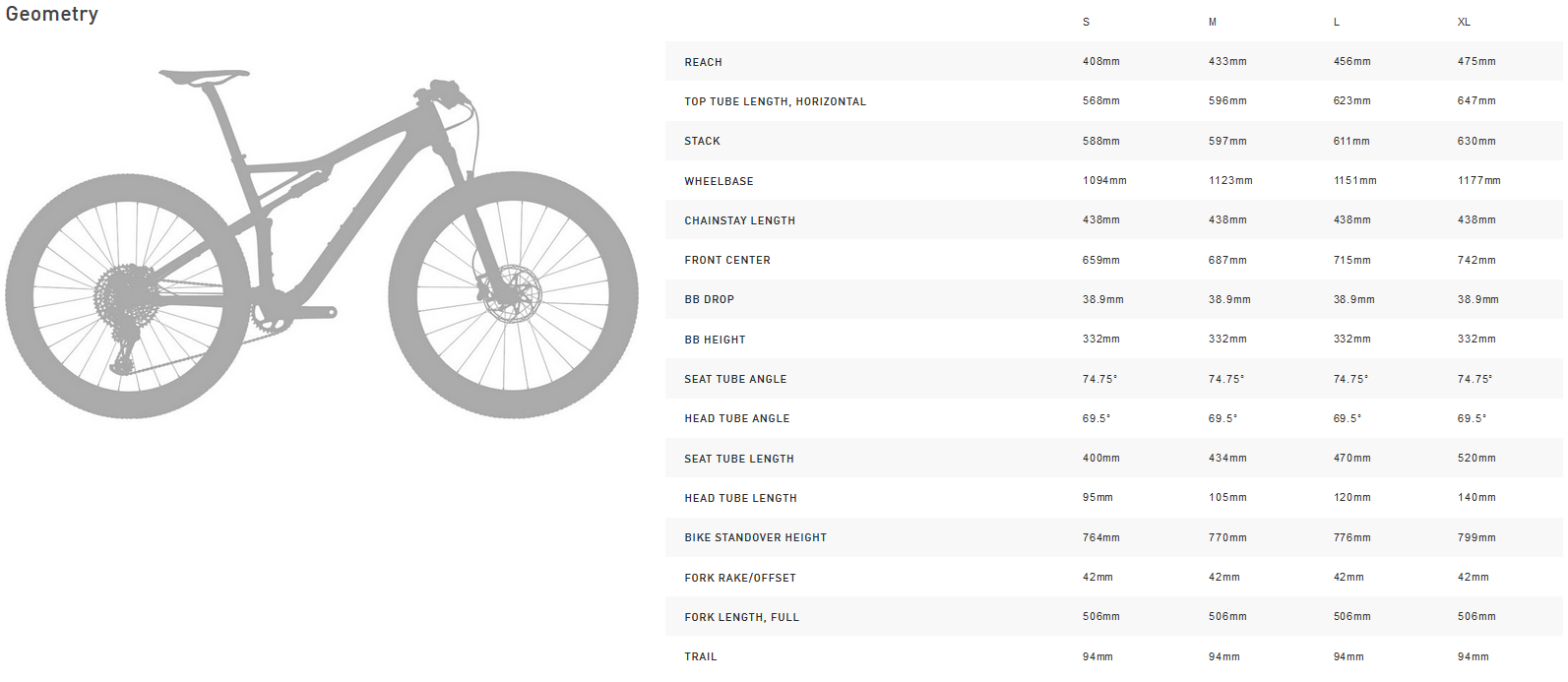This screenshot has width=1568, height=682.
Task: Click the REACH row label
Action: (703, 62)
